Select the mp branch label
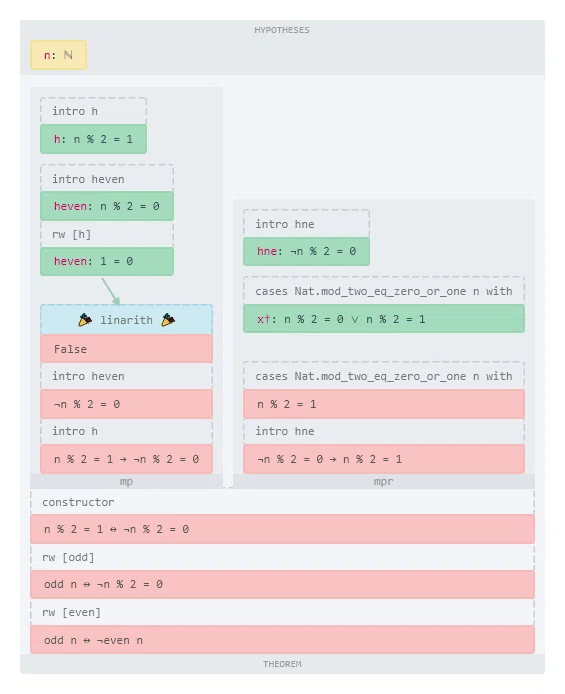 127,481
